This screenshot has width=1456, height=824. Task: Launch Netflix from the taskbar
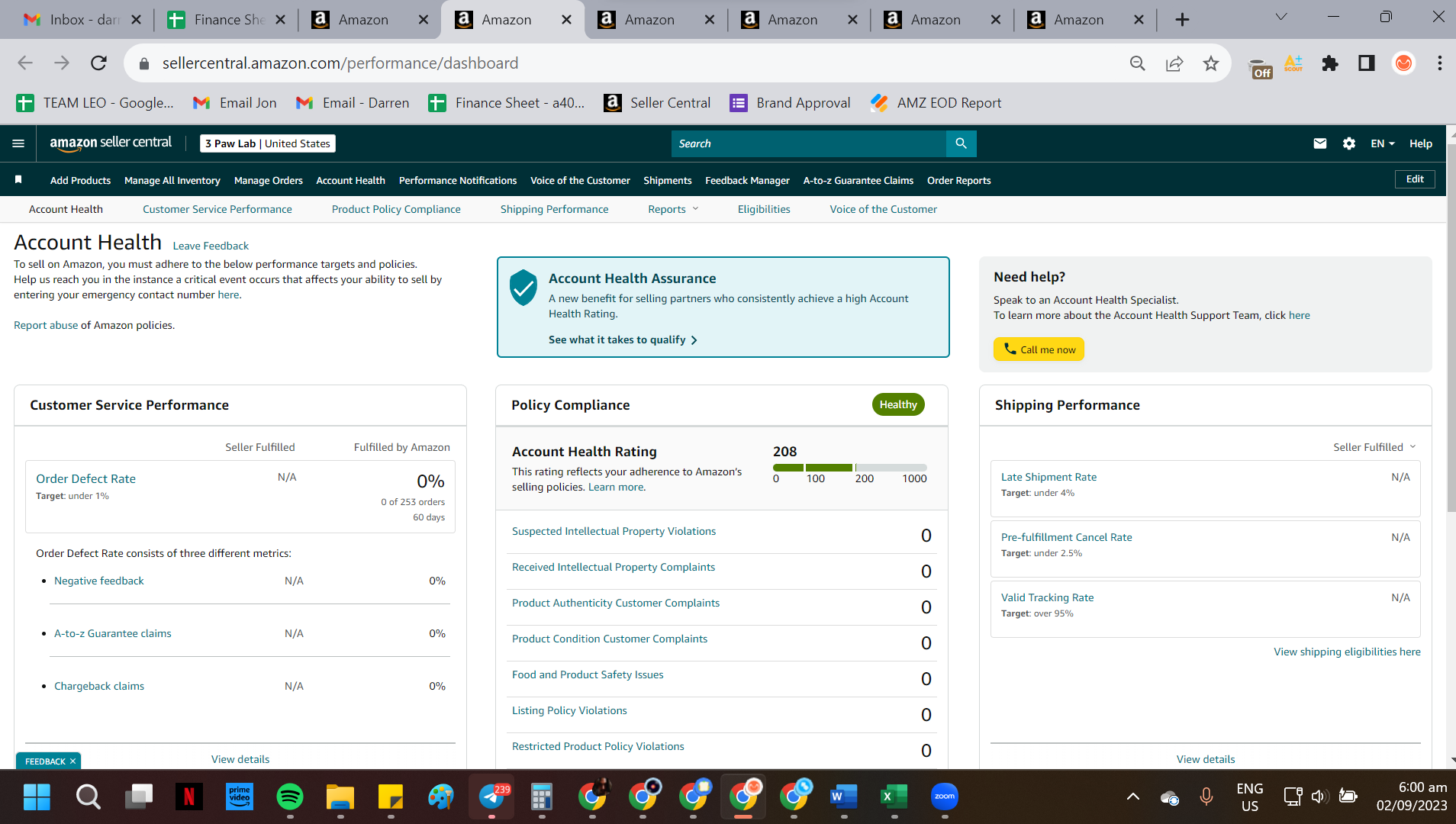(188, 797)
